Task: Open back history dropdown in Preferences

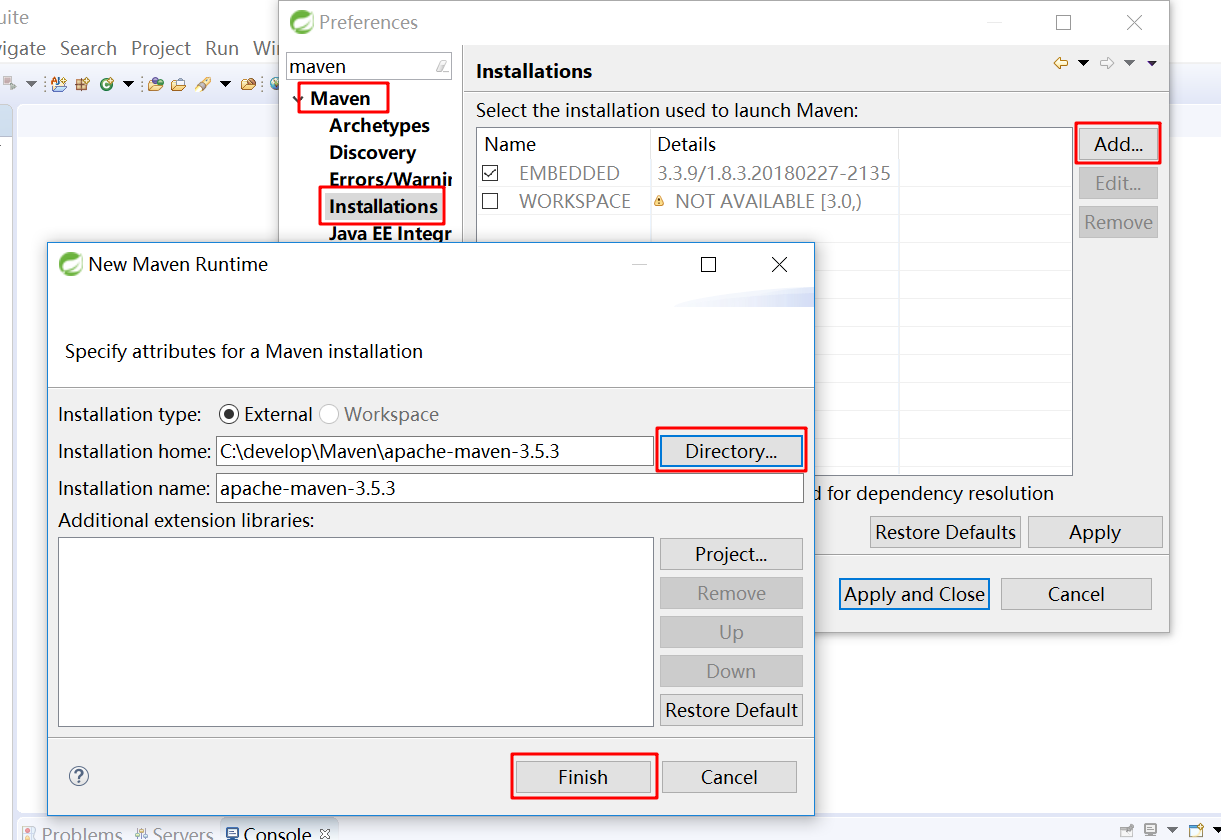Action: click(1084, 64)
